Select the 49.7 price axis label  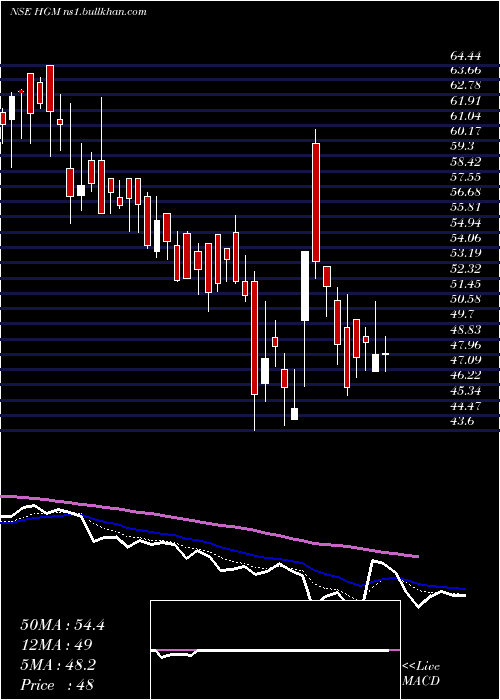click(x=462, y=314)
